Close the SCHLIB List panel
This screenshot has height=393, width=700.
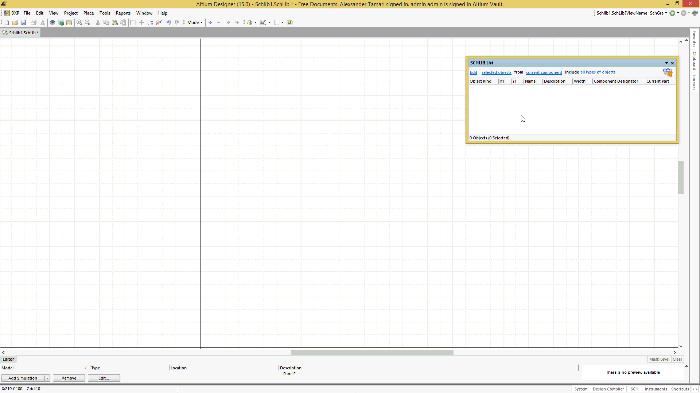[672, 63]
